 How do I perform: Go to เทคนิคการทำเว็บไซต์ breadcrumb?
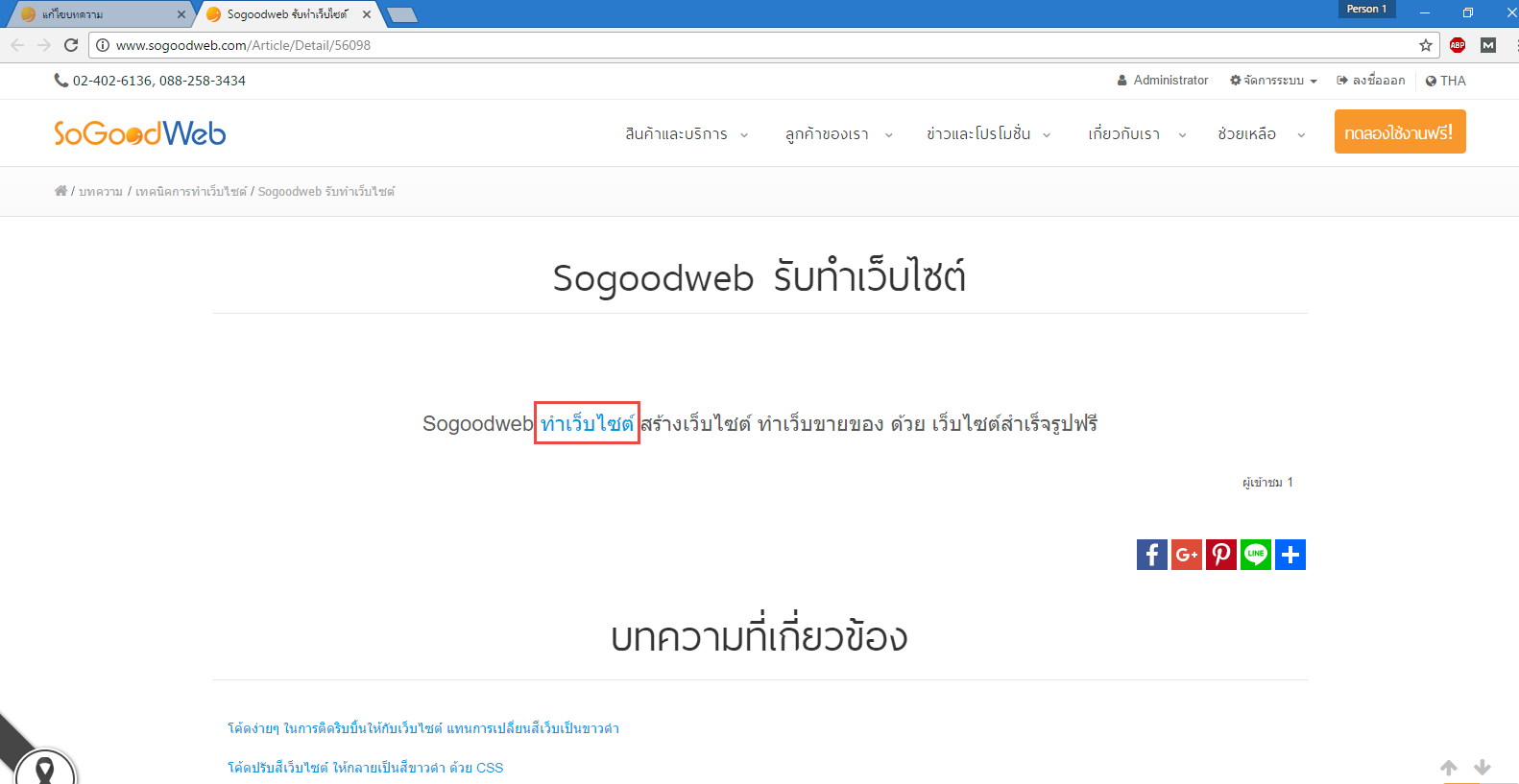[x=191, y=191]
